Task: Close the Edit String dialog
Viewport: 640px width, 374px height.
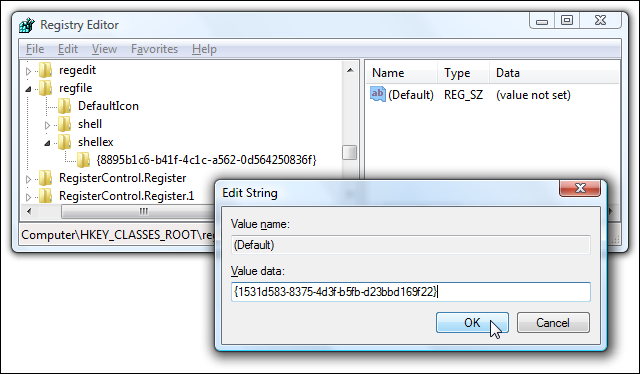Action: 580,188
